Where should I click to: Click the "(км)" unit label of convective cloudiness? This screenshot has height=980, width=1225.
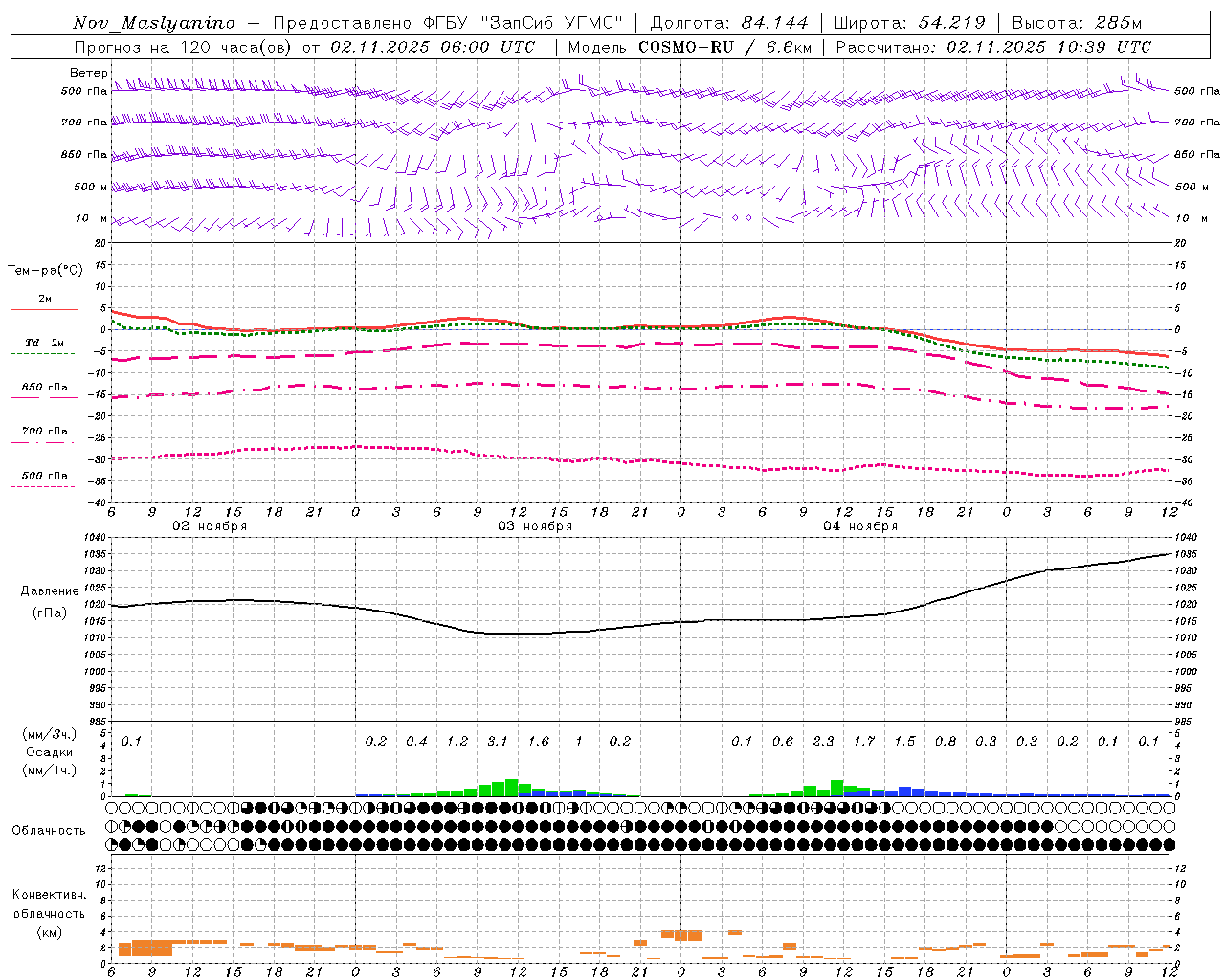50,932
